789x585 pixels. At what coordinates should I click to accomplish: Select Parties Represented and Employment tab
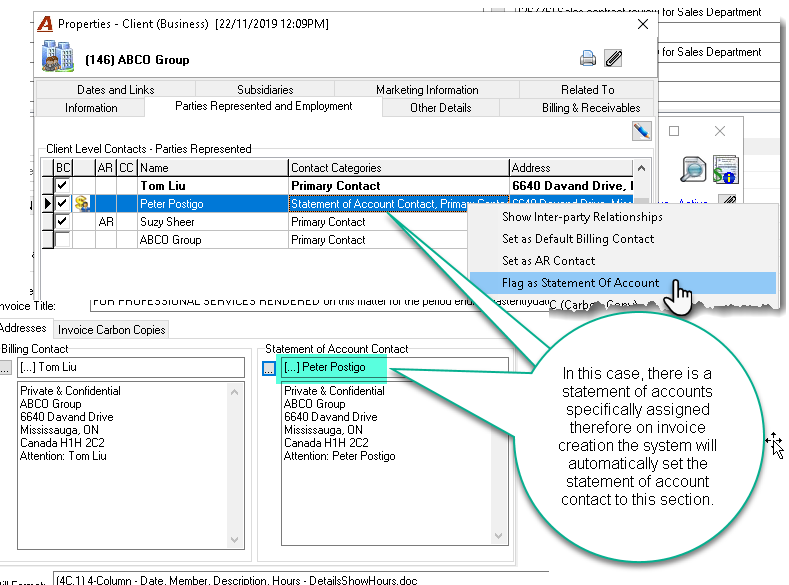coord(264,106)
